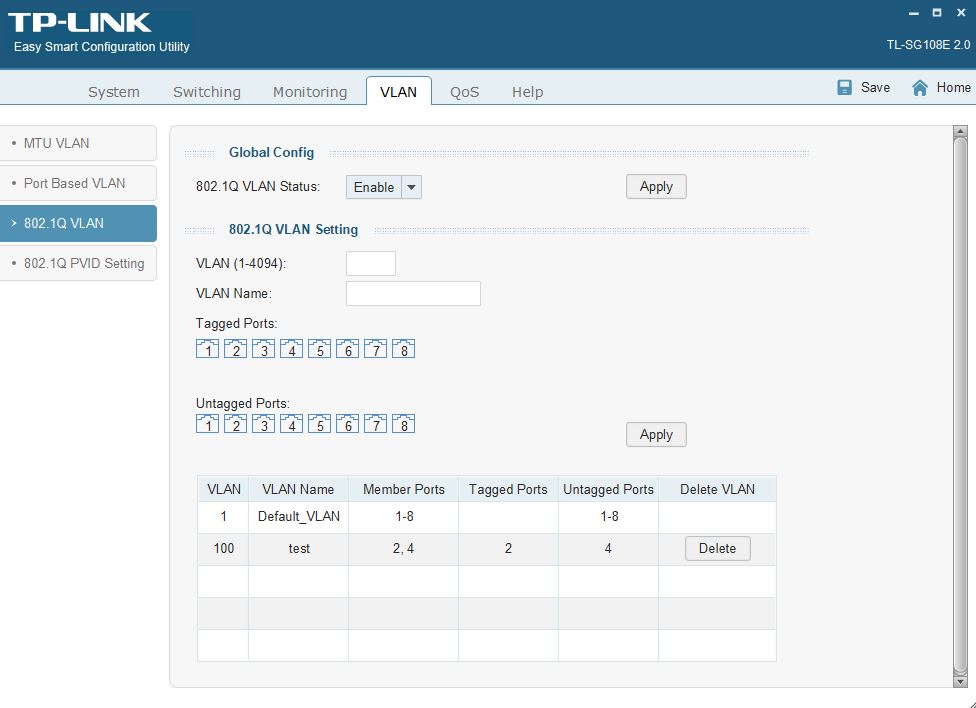Expand the 802.1Q VLAN sidebar item
This screenshot has width=976, height=708.
(x=78, y=223)
